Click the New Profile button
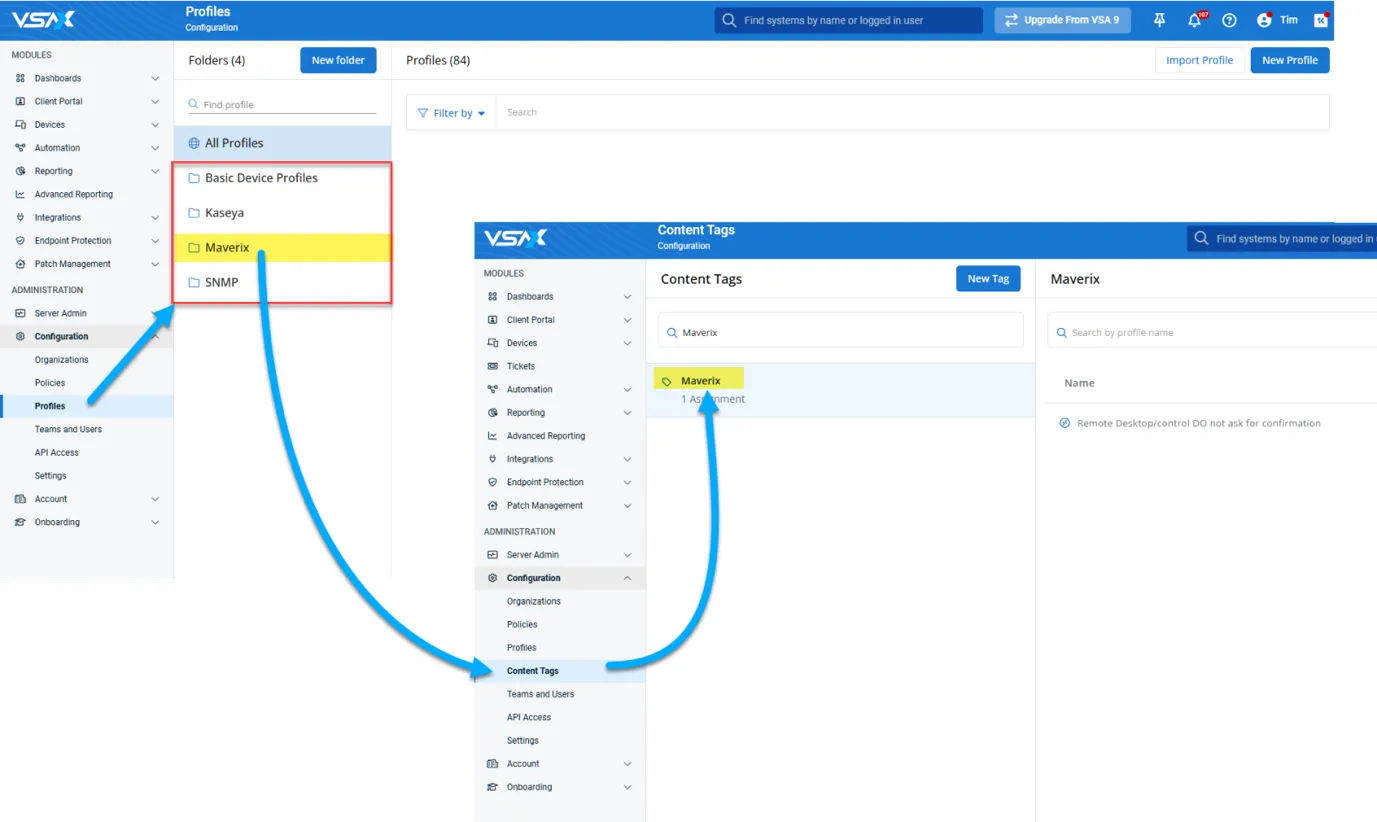1377x822 pixels. pos(1289,60)
